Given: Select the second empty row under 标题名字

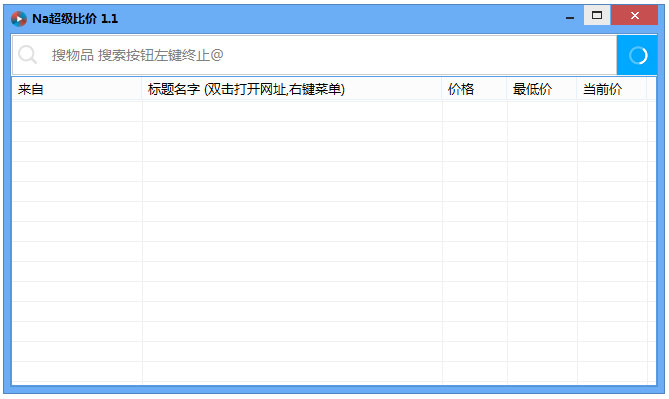Looking at the screenshot, I should [292, 131].
